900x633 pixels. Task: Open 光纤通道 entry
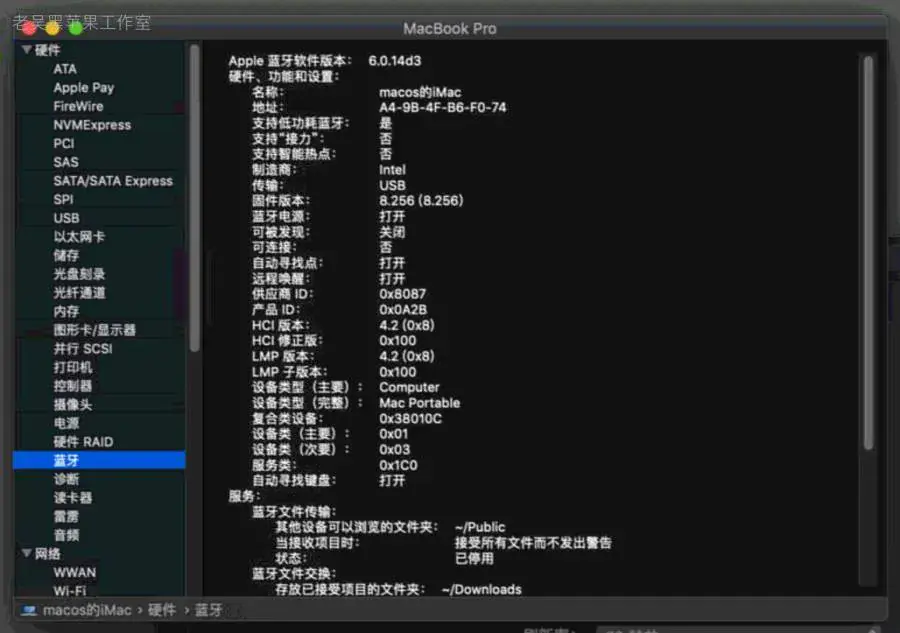tap(79, 293)
